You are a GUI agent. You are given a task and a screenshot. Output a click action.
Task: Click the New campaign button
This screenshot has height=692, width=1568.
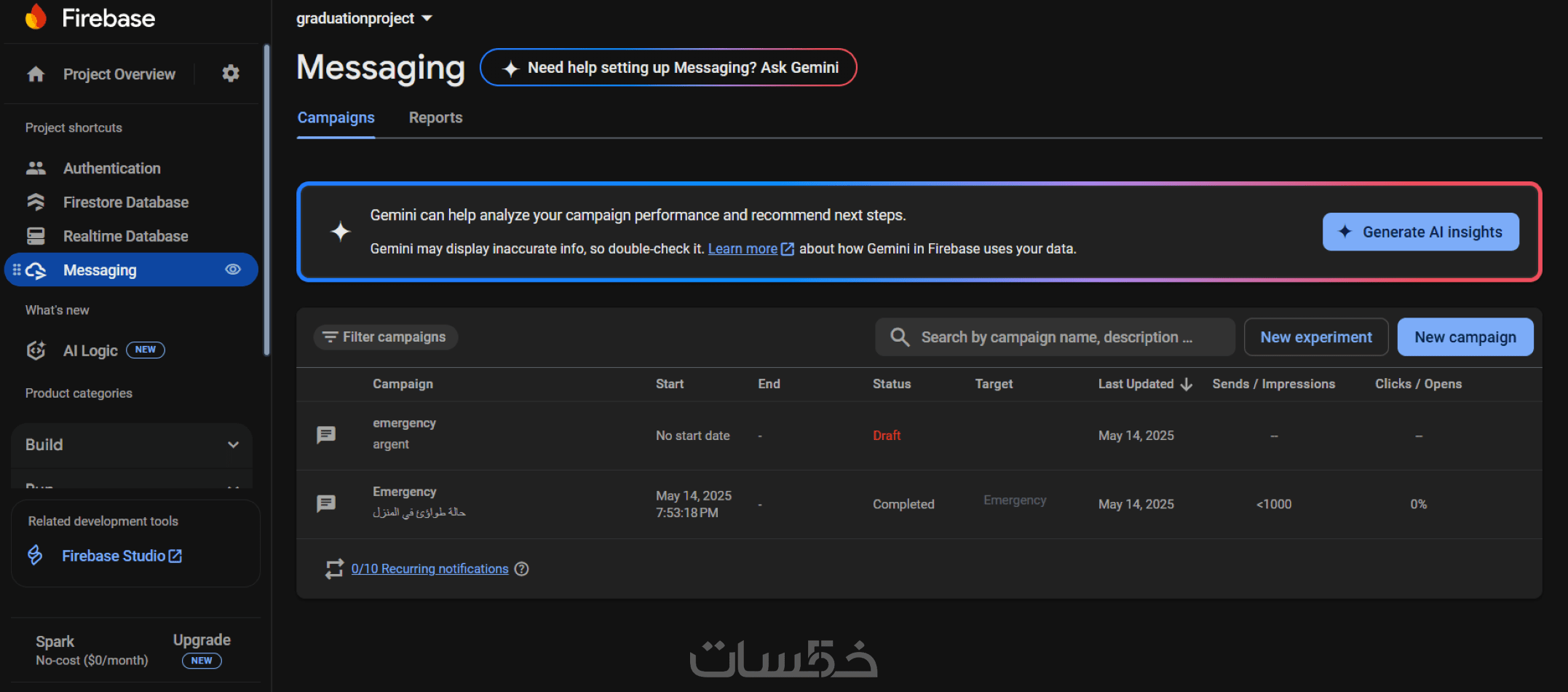click(1465, 337)
